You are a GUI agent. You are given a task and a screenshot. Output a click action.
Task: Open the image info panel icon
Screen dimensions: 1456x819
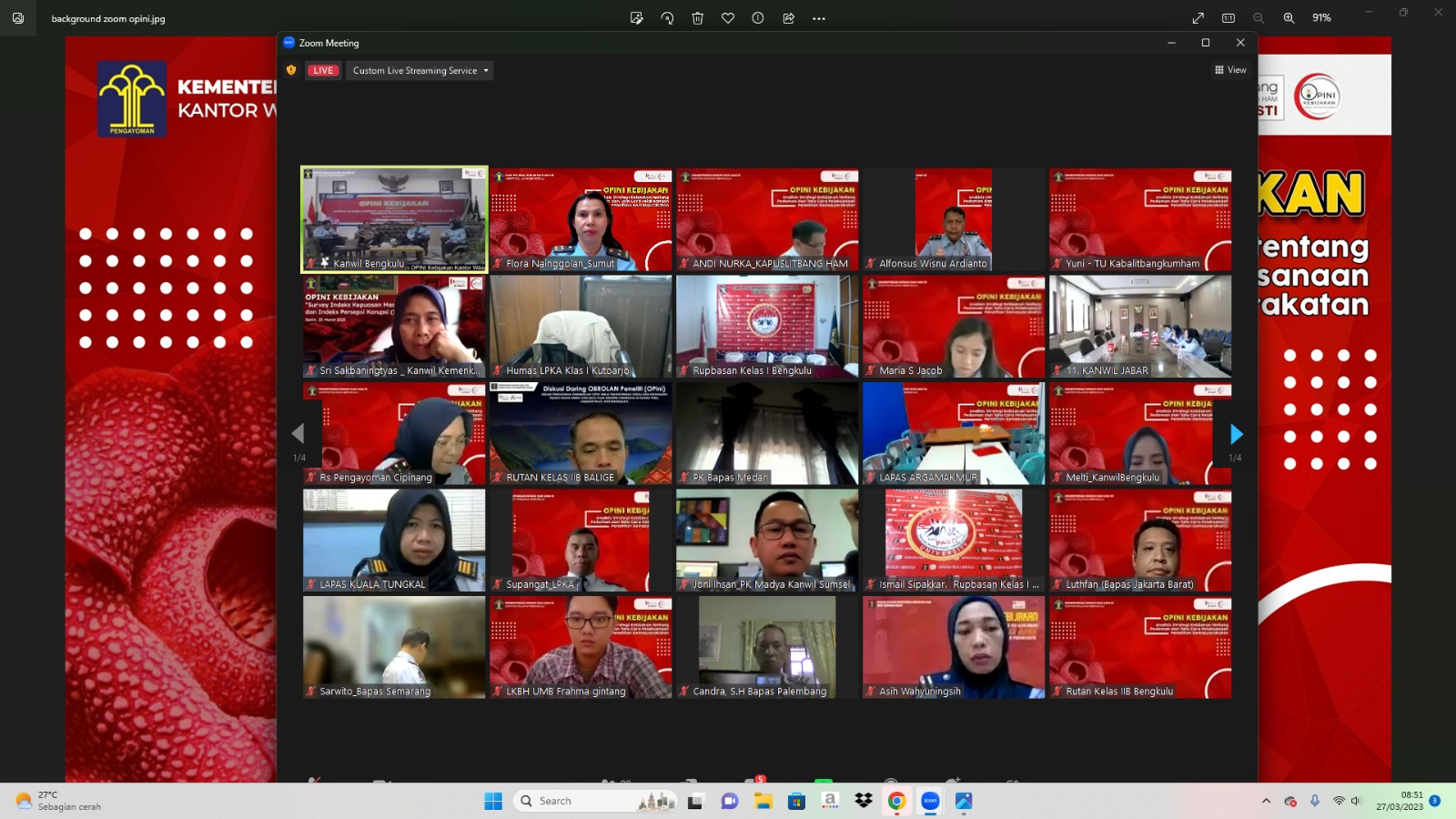point(758,18)
